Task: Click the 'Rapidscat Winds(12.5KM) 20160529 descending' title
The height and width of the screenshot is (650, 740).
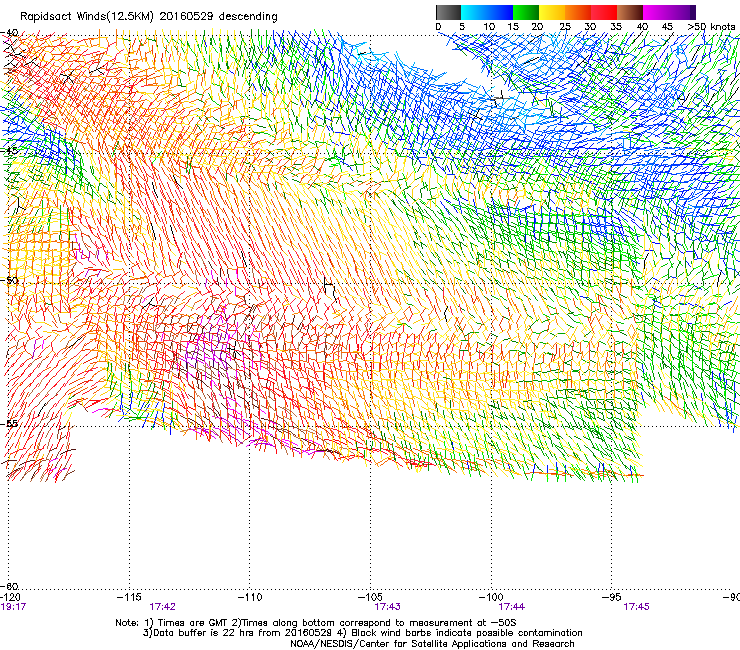Action: (149, 17)
